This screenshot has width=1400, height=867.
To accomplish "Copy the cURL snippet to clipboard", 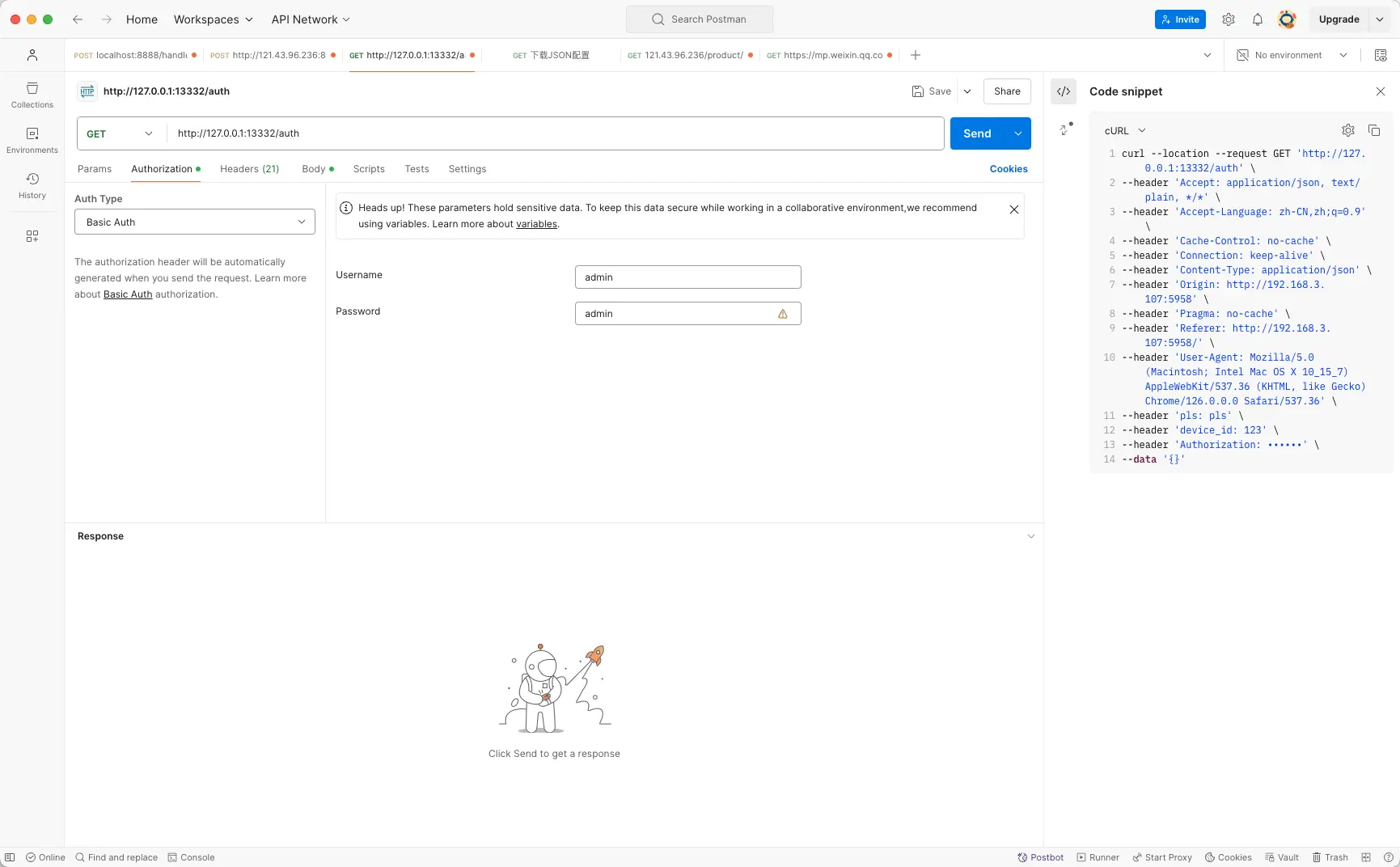I will click(1374, 130).
